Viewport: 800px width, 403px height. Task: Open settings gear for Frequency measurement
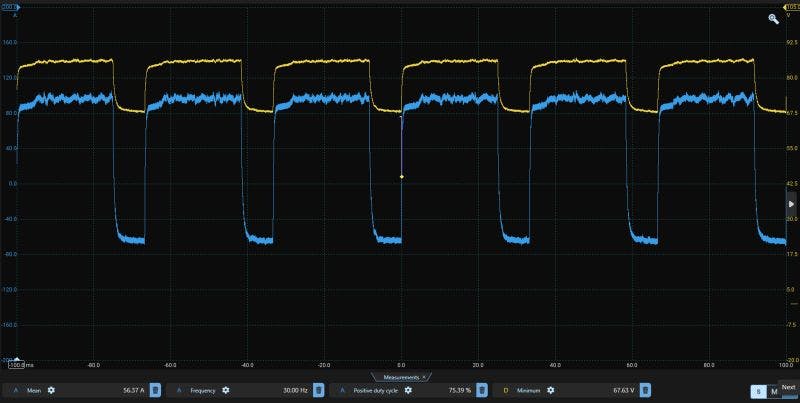point(225,390)
